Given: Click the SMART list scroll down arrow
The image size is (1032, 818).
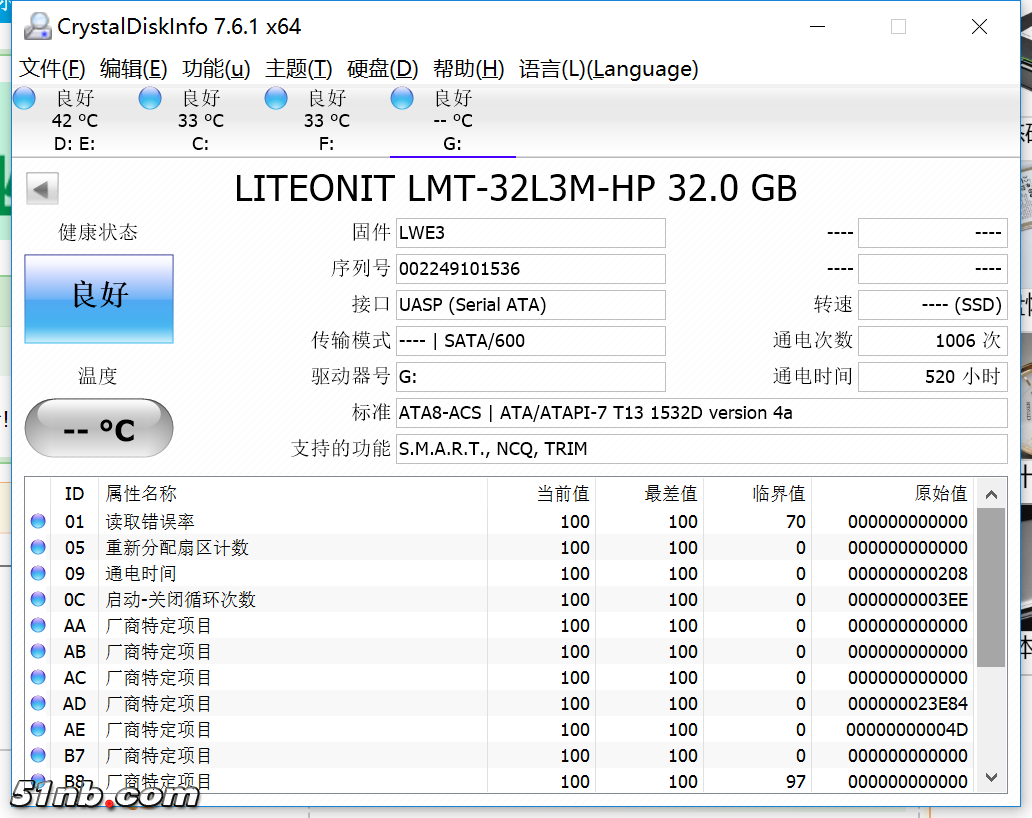Looking at the screenshot, I should click(991, 777).
